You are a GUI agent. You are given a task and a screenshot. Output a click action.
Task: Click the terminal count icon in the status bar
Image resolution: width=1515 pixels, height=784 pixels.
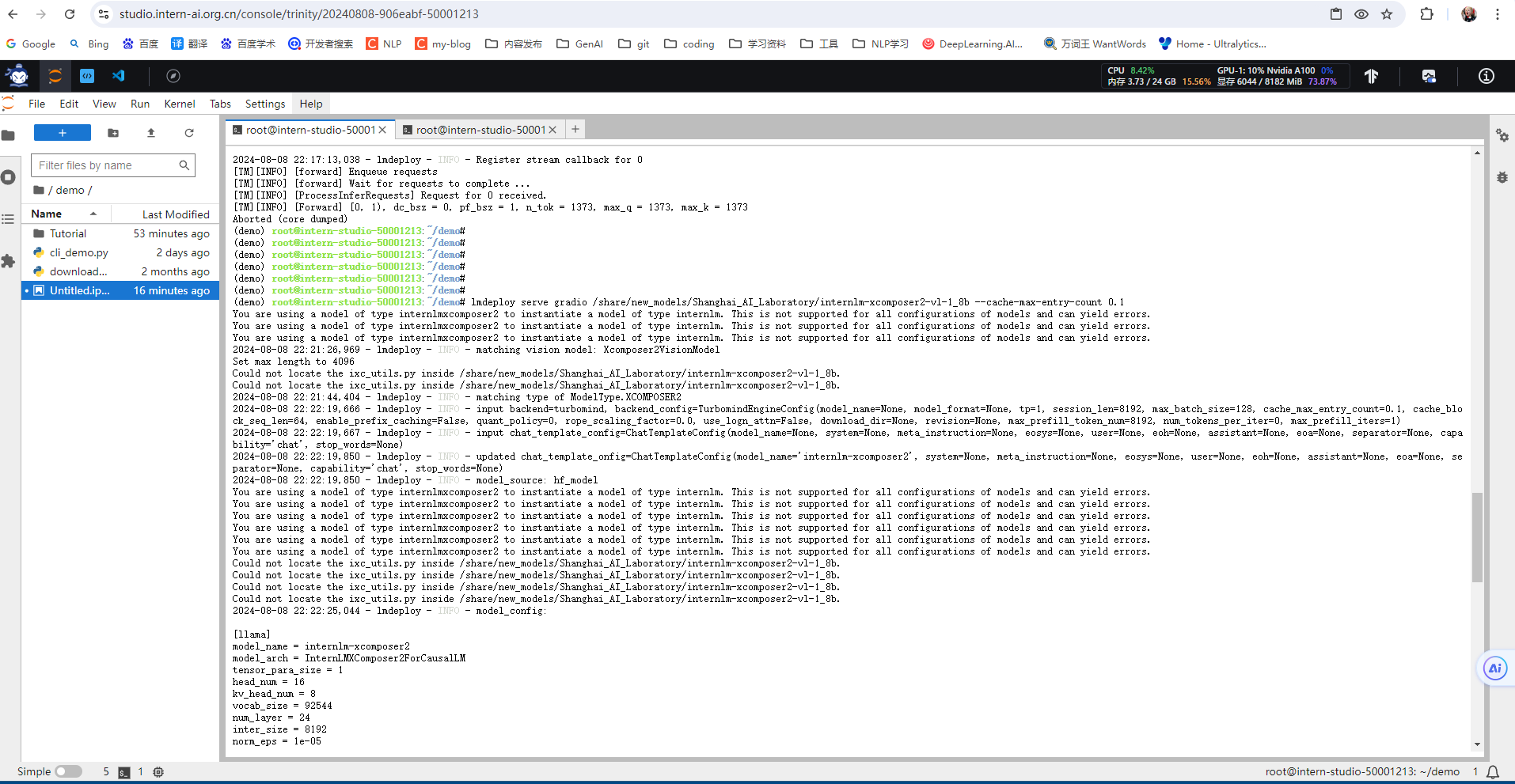(x=124, y=772)
